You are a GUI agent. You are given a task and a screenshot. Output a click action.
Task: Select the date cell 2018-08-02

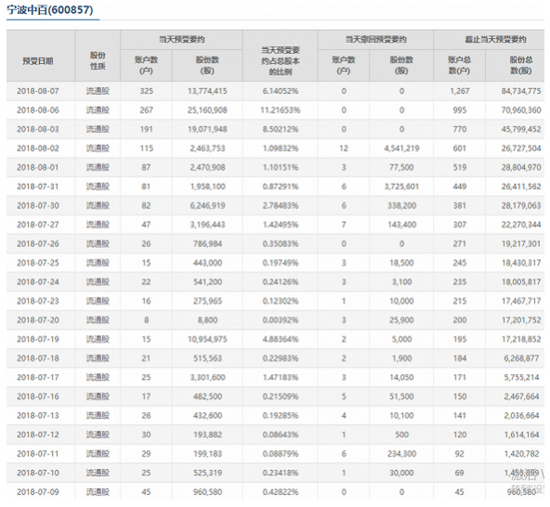click(38, 148)
